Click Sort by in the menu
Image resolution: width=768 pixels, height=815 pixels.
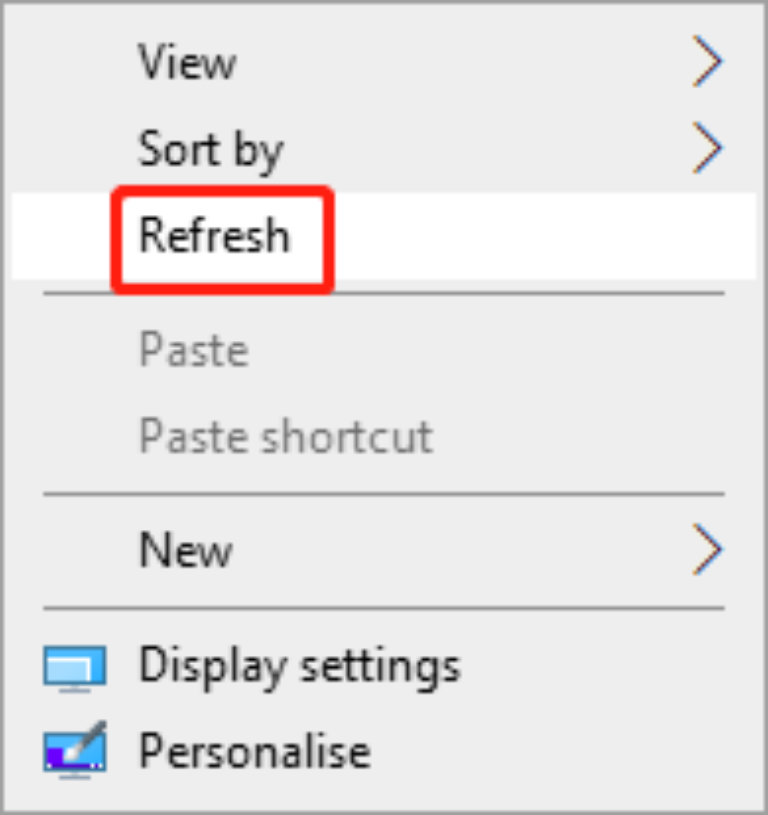[211, 148]
